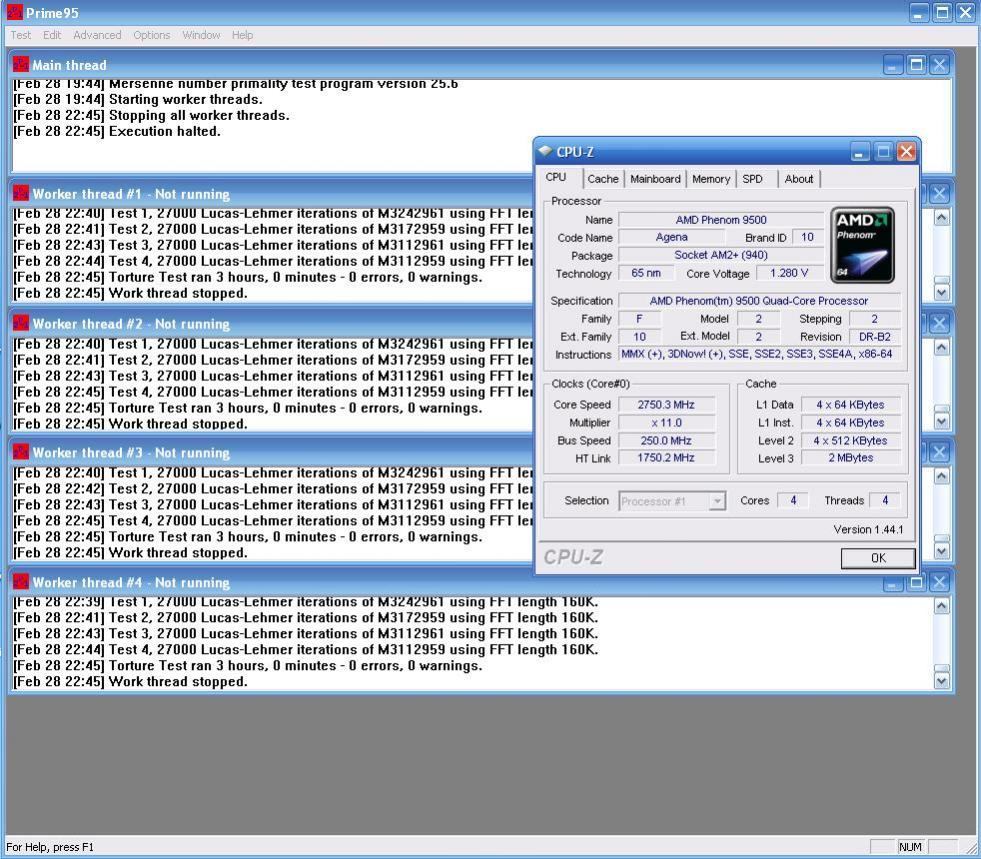Click the Package value Socket AM2+ (940)
981x859 pixels.
click(721, 255)
